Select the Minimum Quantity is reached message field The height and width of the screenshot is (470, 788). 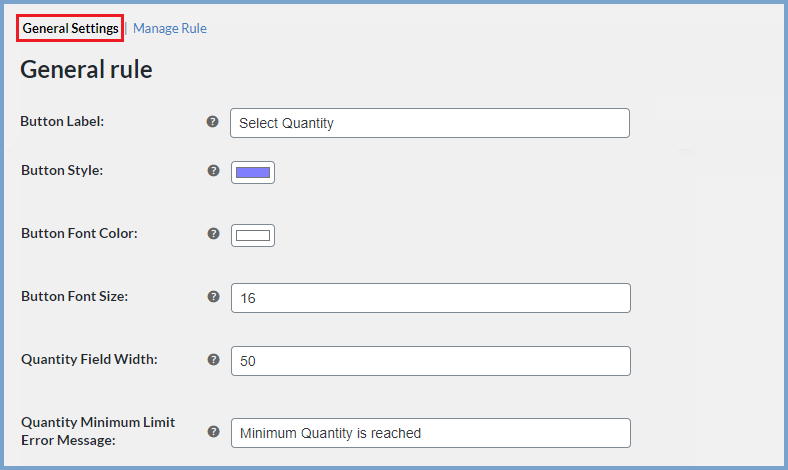(431, 433)
